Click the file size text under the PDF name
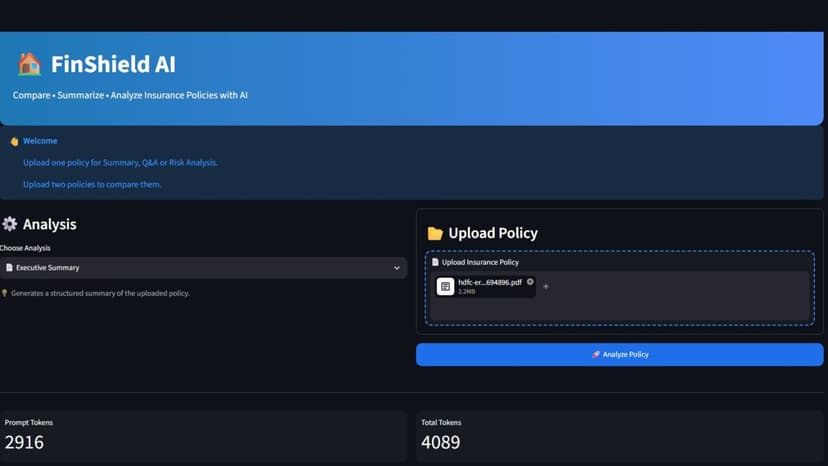Viewport: 828px width, 466px height. 466,292
